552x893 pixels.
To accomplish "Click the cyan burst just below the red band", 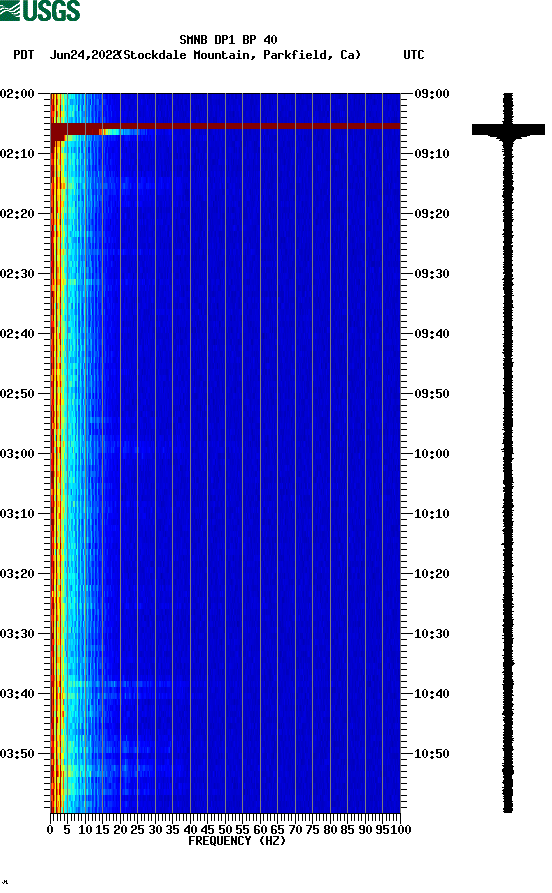I will (x=123, y=132).
